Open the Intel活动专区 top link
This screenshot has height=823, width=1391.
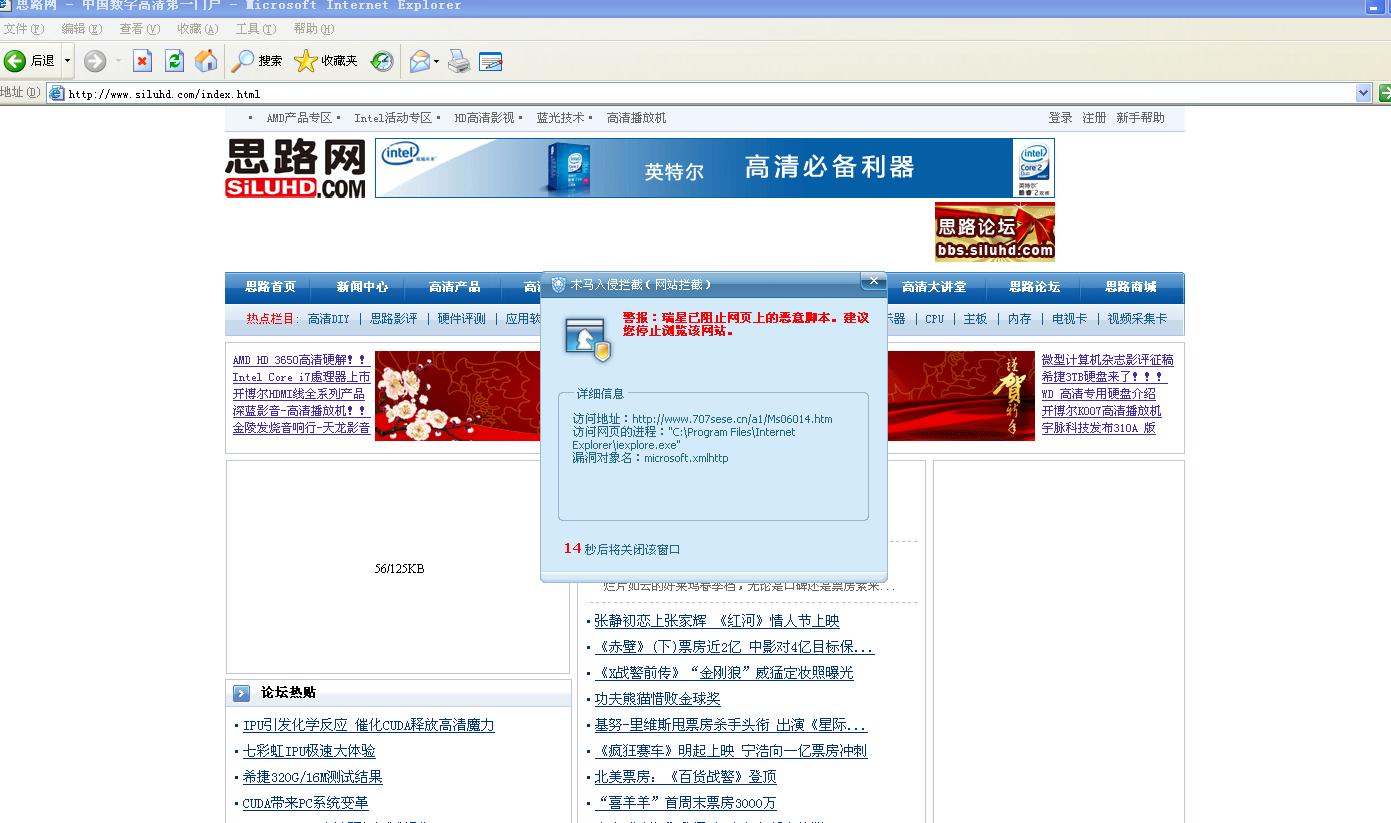(x=393, y=118)
